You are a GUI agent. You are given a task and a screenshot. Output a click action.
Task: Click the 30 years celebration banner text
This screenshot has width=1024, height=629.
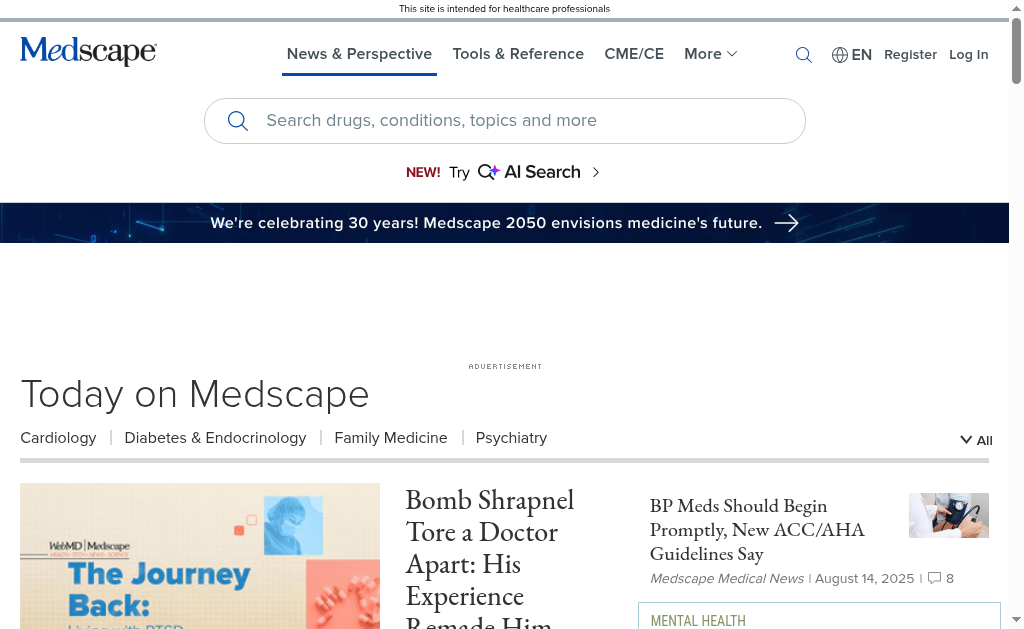coord(486,223)
